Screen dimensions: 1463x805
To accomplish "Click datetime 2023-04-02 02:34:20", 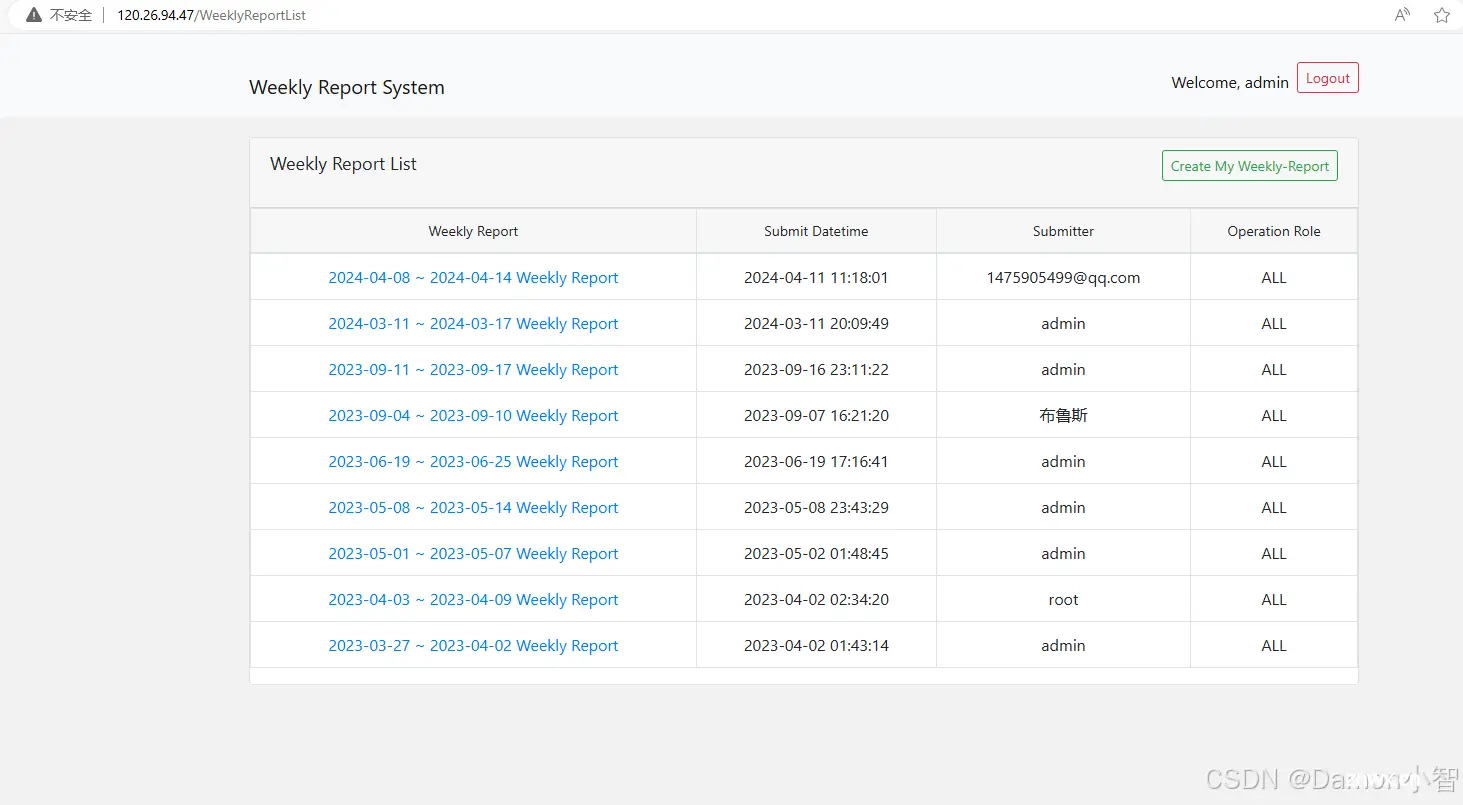I will 816,600.
